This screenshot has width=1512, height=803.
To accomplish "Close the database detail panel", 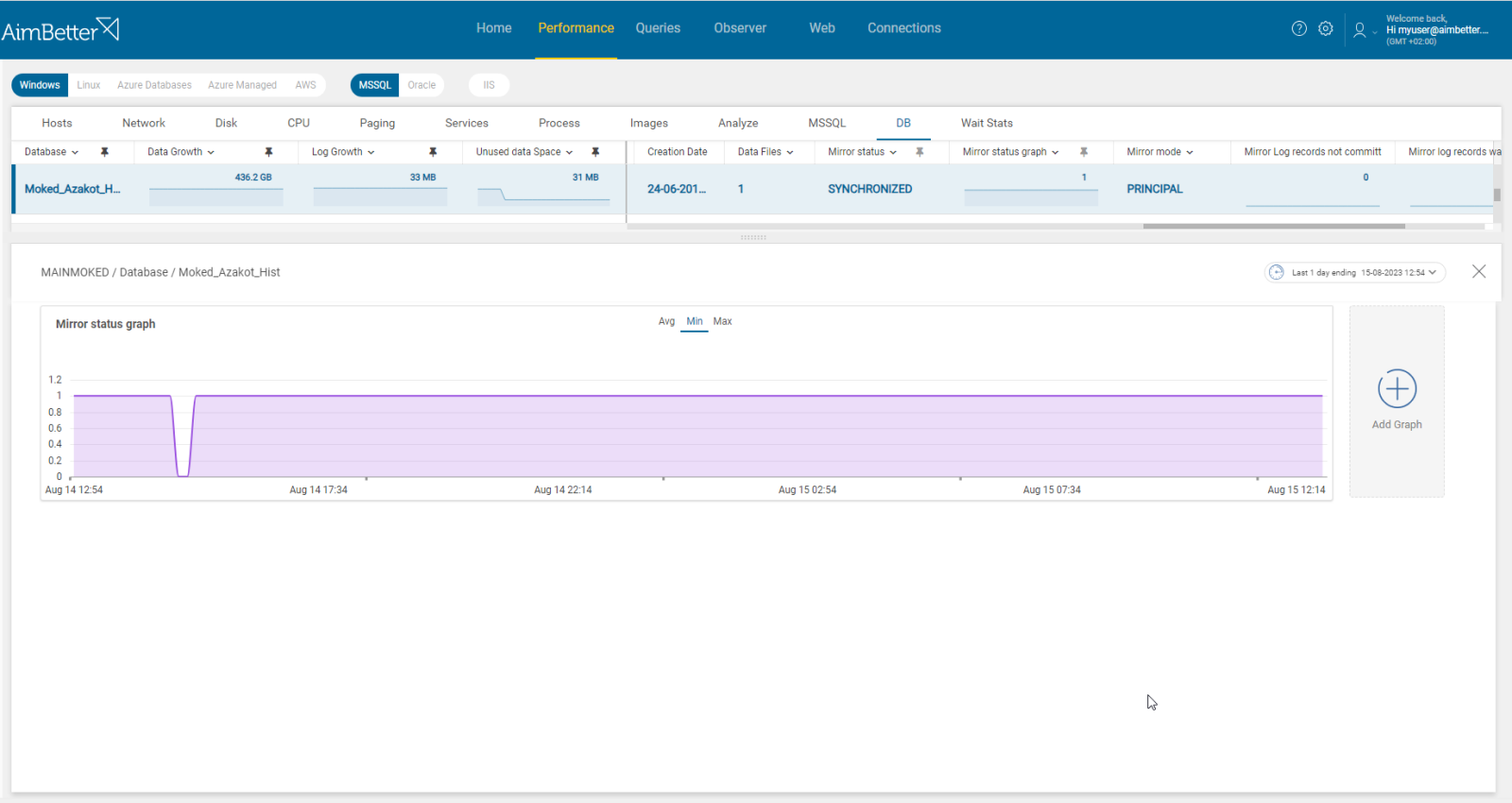I will pos(1479,271).
